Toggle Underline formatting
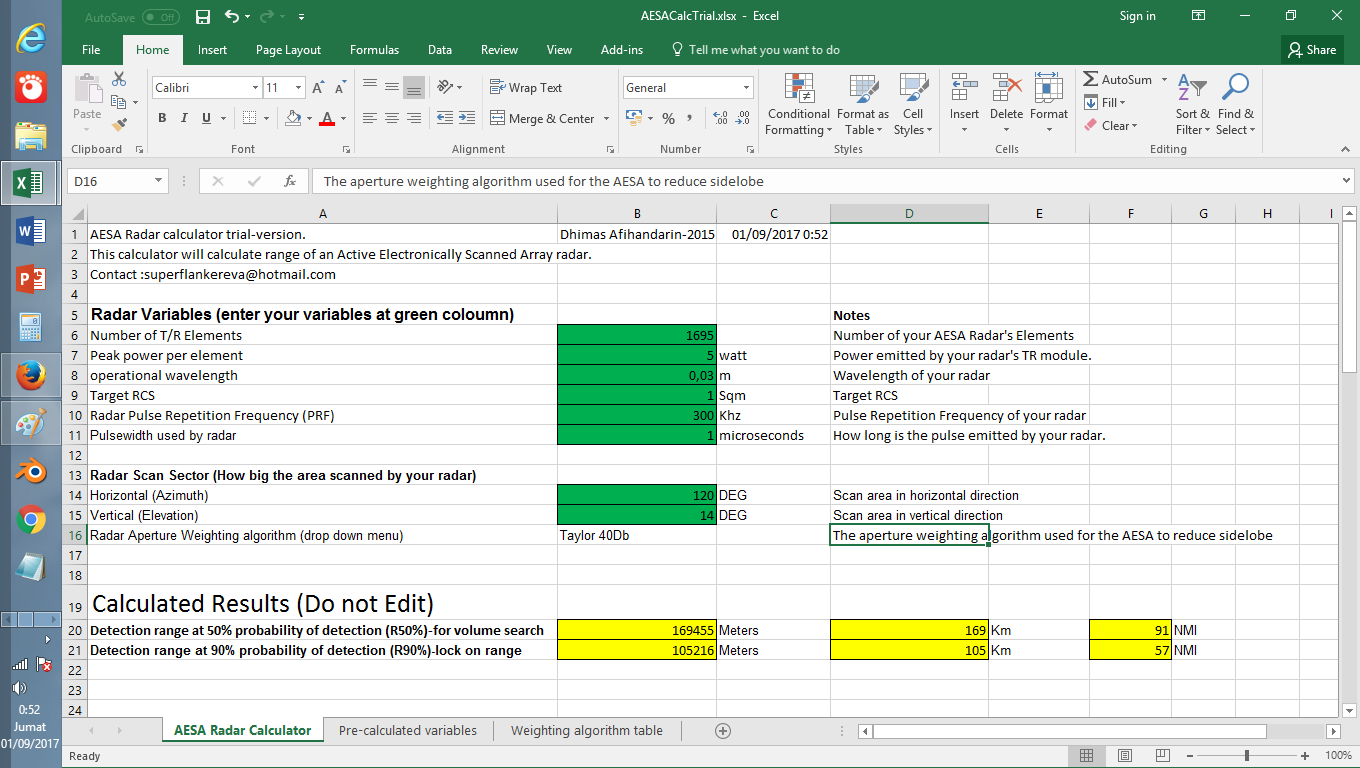The width and height of the screenshot is (1360, 768). pyautogui.click(x=206, y=118)
